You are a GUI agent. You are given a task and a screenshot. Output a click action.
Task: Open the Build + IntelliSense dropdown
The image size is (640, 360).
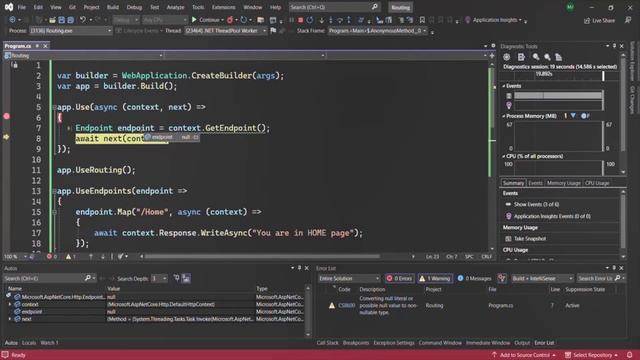(542, 278)
